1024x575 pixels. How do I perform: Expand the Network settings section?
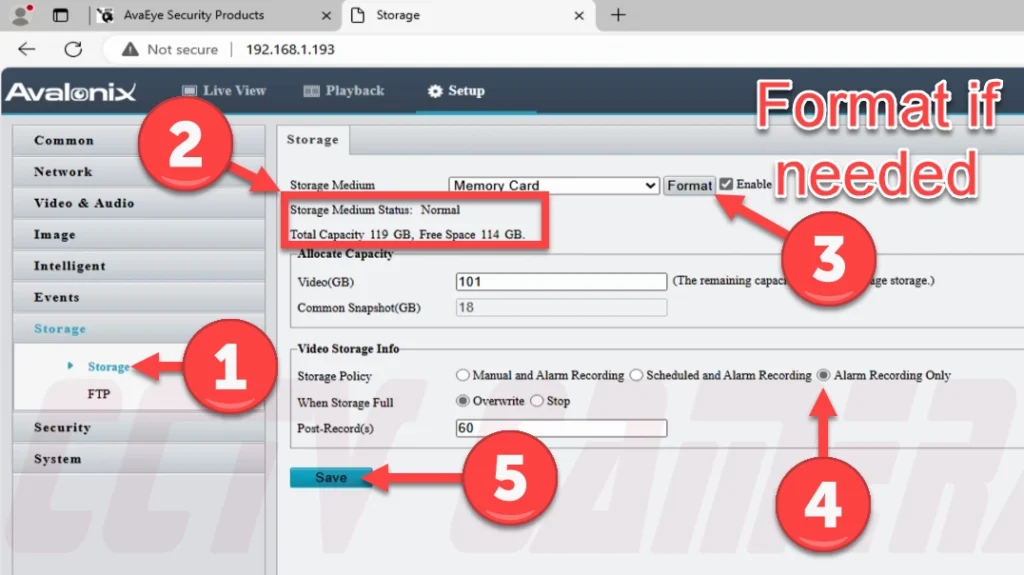(63, 172)
